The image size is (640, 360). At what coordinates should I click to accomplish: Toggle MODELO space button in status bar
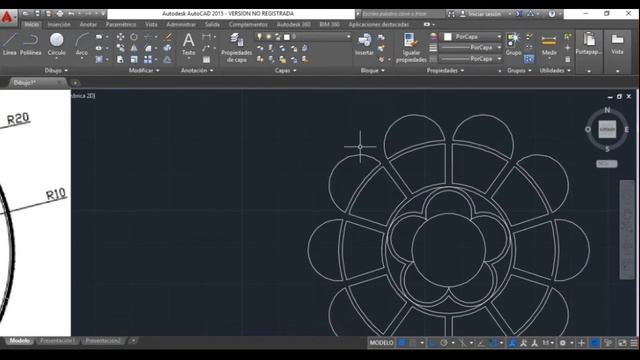[381, 343]
